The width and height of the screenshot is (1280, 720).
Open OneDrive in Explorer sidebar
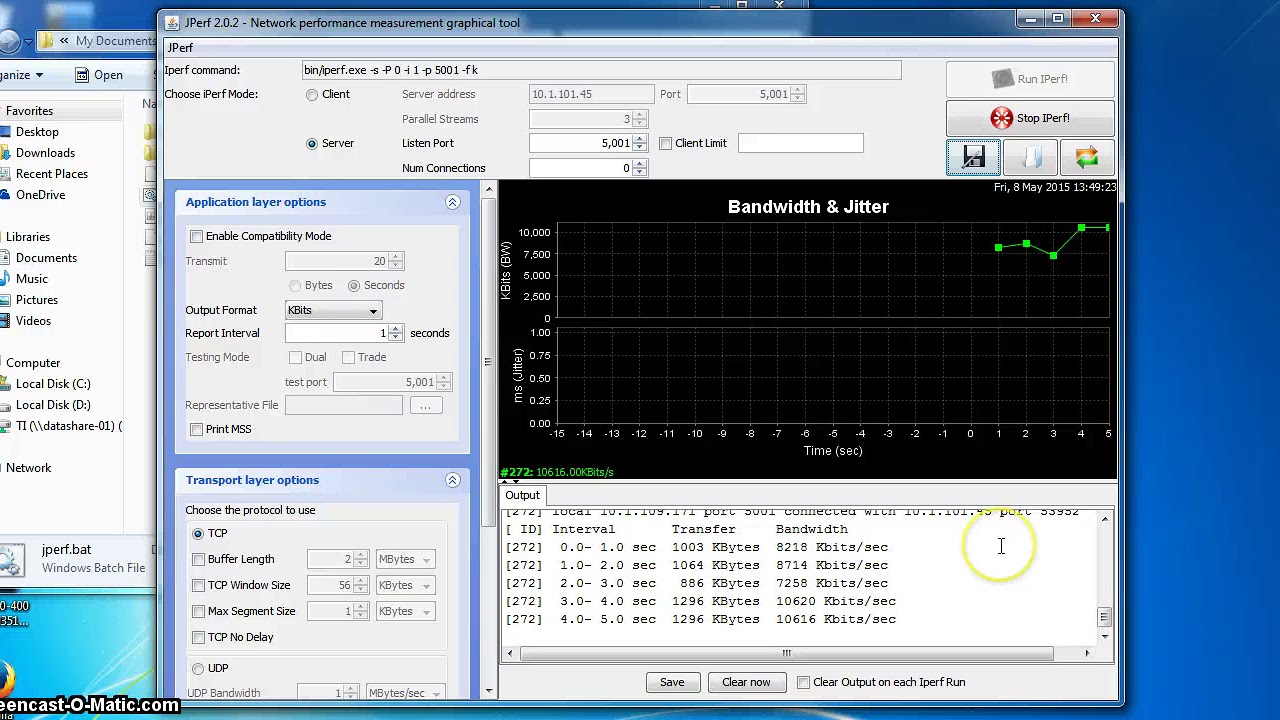click(x=40, y=195)
